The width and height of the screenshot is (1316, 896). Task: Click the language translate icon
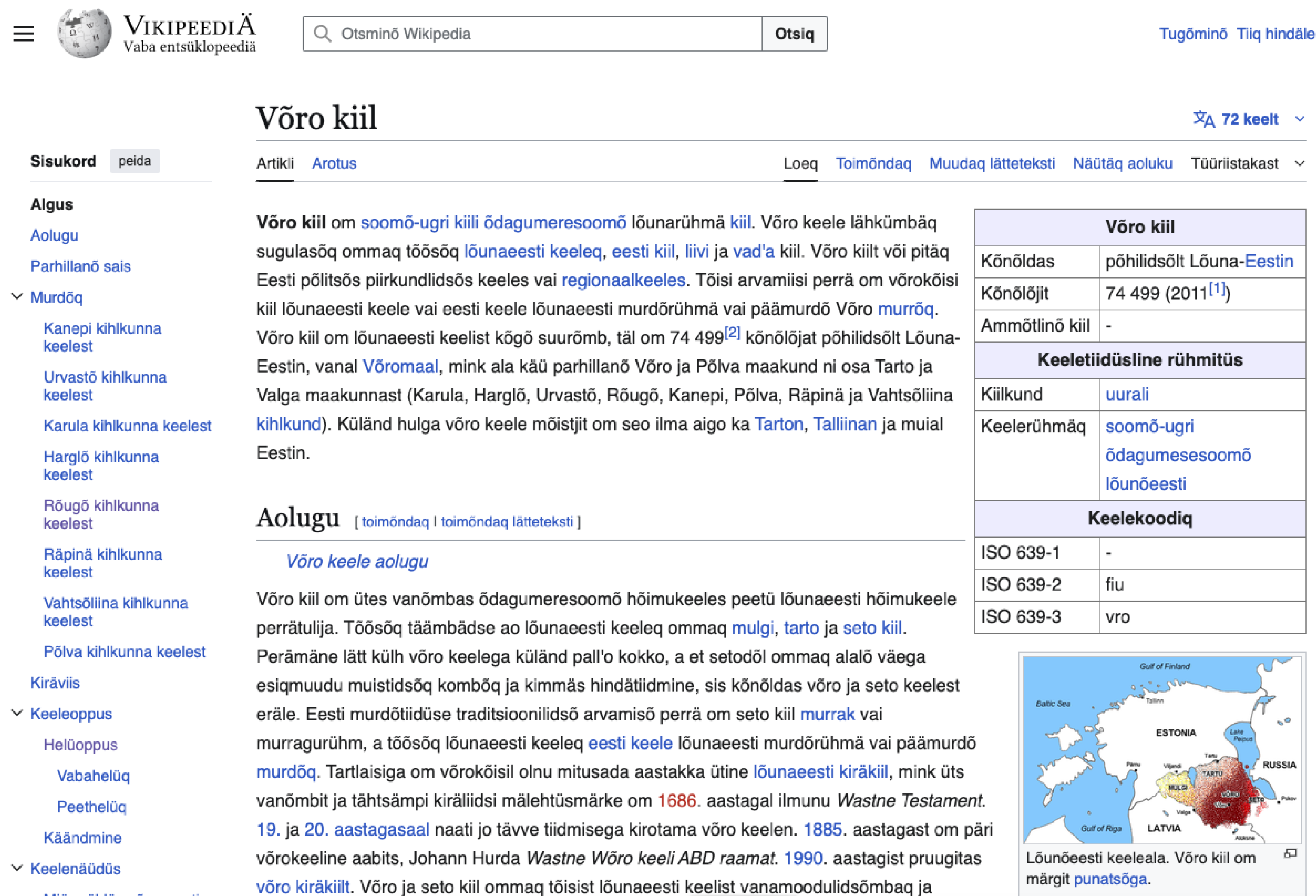click(1204, 119)
